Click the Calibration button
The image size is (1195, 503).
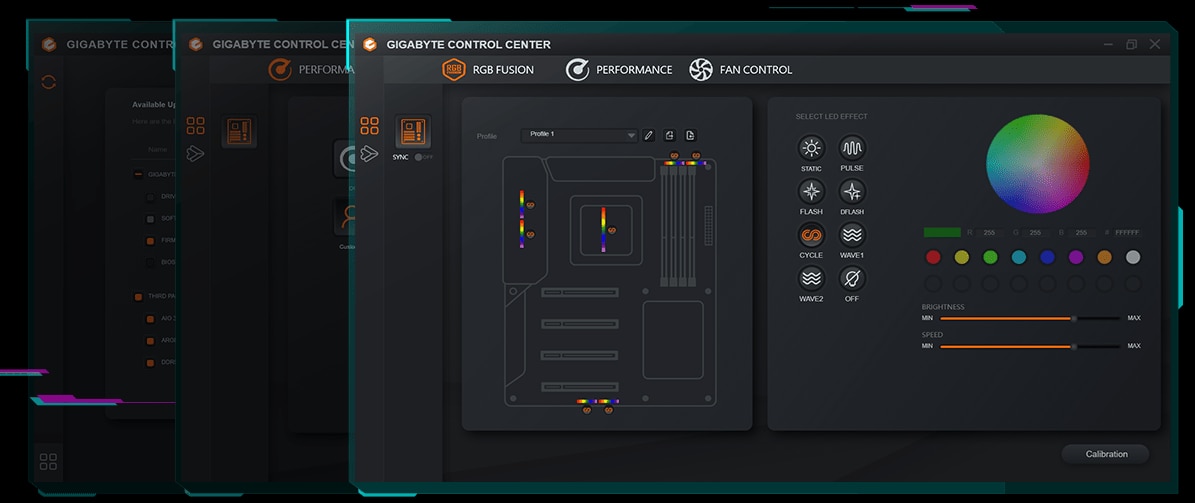[x=1105, y=454]
